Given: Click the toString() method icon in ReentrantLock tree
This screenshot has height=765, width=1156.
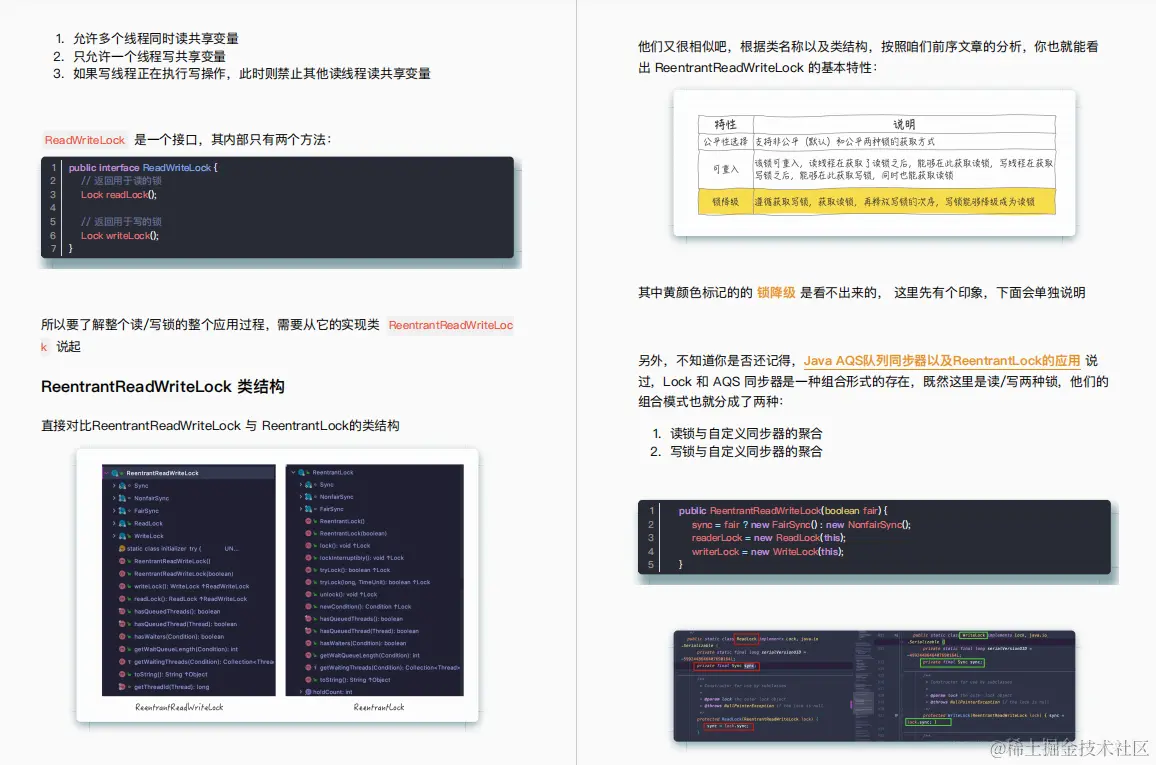Looking at the screenshot, I should [x=307, y=680].
